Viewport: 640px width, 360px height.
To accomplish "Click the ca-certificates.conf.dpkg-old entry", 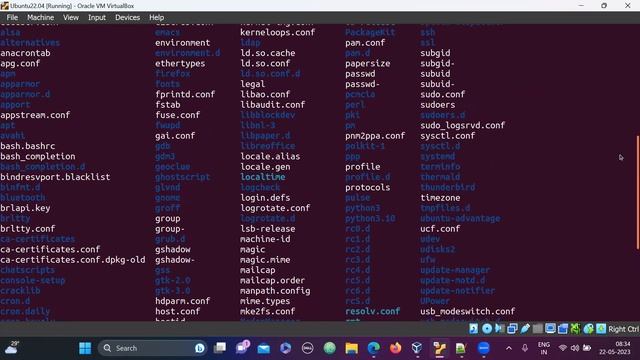I will point(73,260).
